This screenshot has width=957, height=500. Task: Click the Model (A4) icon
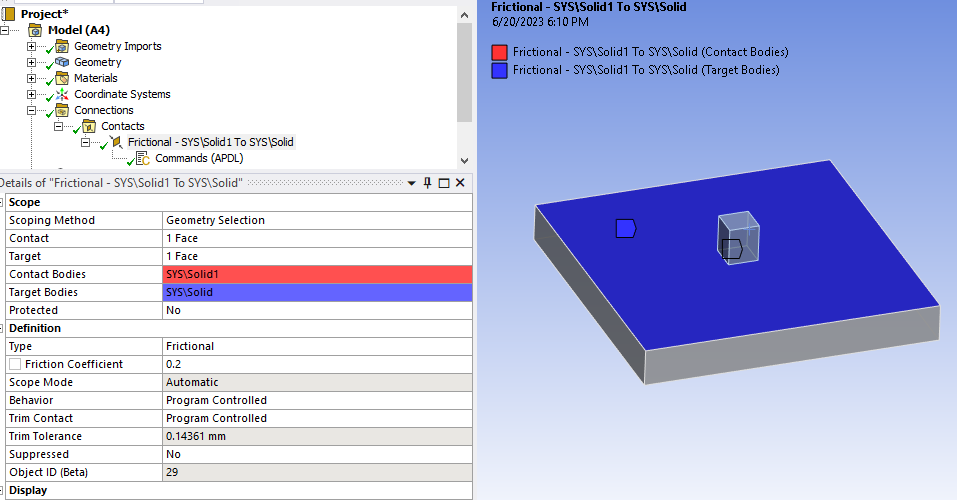pyautogui.click(x=35, y=30)
